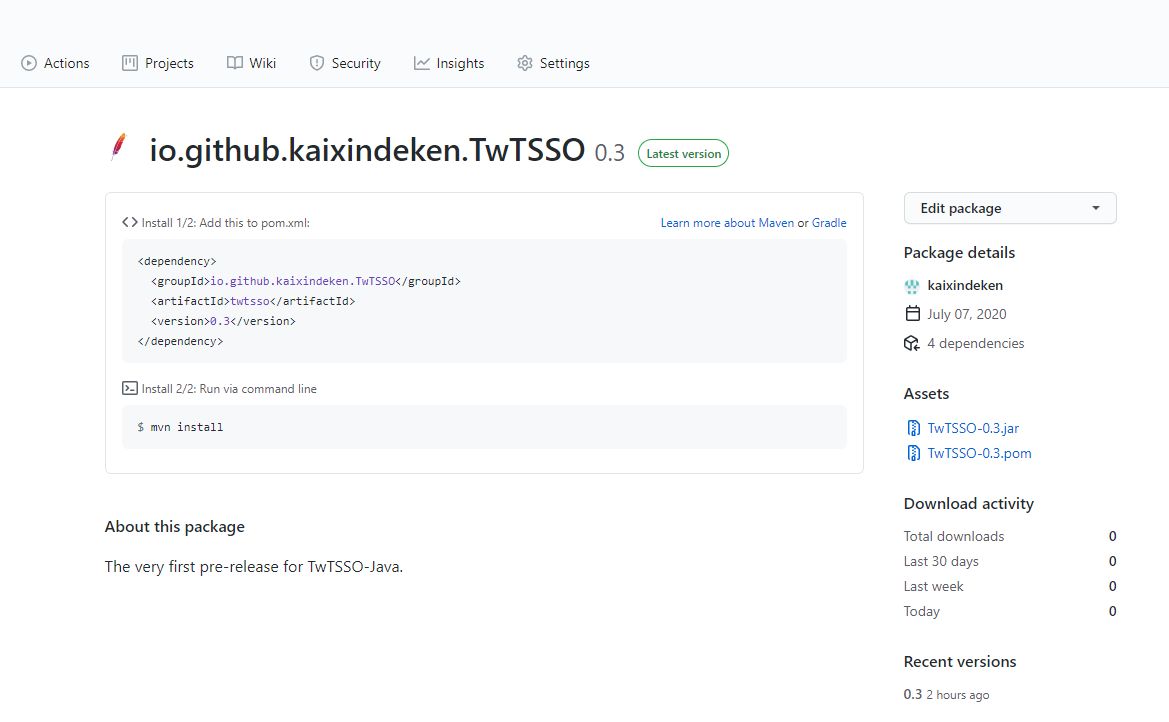Click the Projects board icon

tap(130, 63)
